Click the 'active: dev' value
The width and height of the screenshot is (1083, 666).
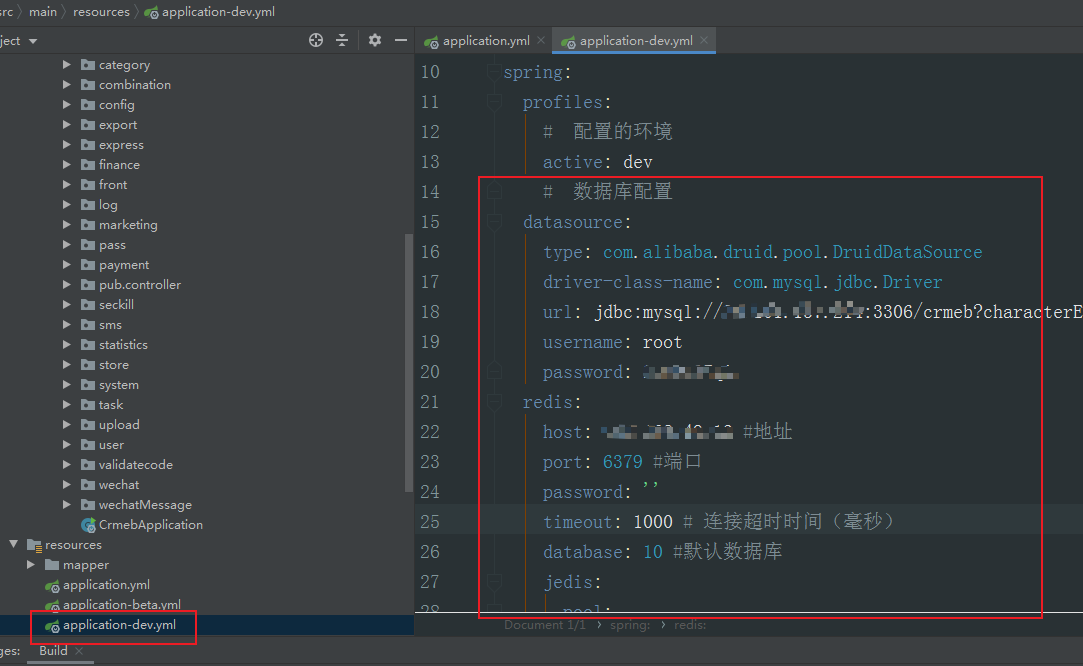(638, 162)
